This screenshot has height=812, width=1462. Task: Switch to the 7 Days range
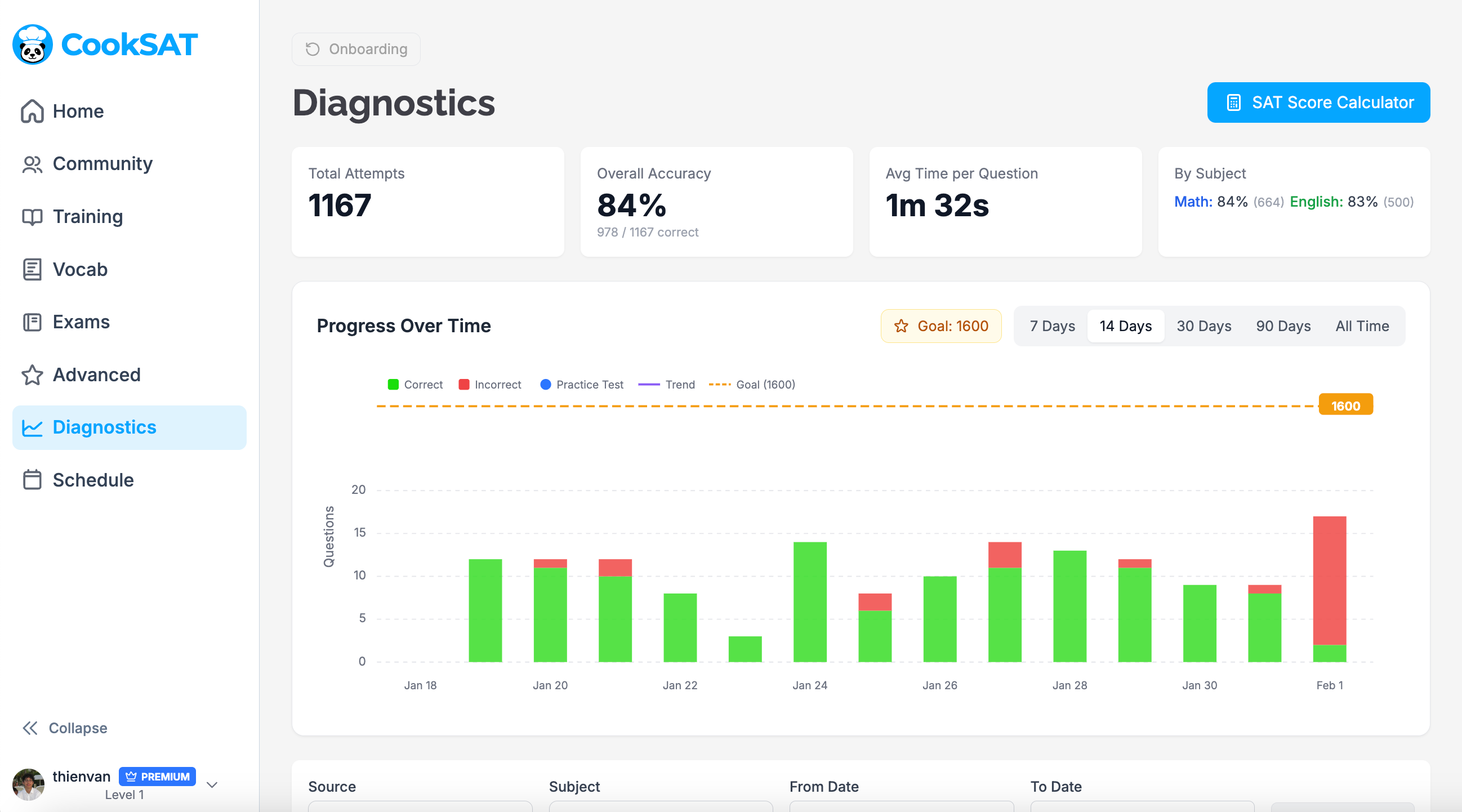pos(1051,325)
